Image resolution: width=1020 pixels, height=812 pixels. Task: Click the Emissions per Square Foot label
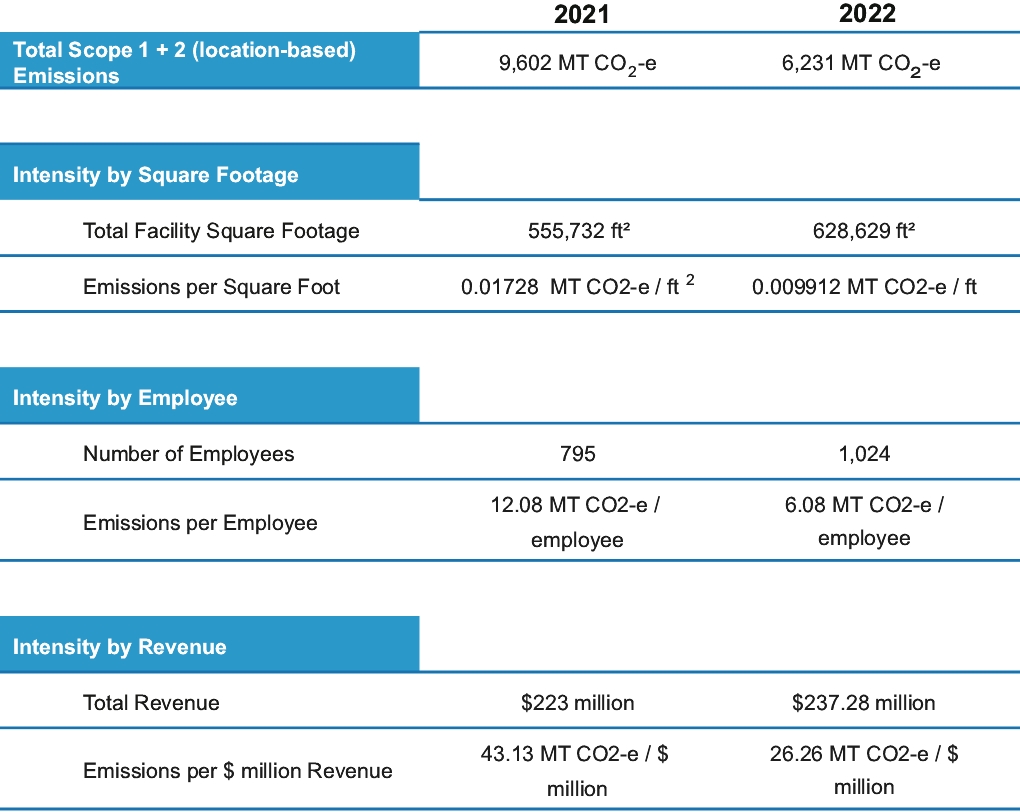pyautogui.click(x=211, y=287)
